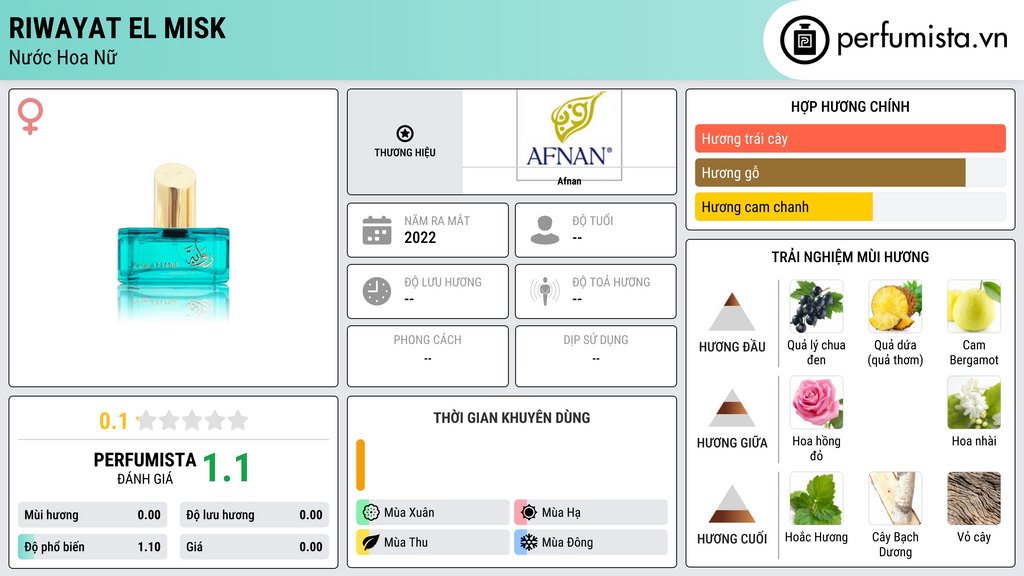Click the Afnan brand logo
The image size is (1024, 576).
tap(568, 135)
